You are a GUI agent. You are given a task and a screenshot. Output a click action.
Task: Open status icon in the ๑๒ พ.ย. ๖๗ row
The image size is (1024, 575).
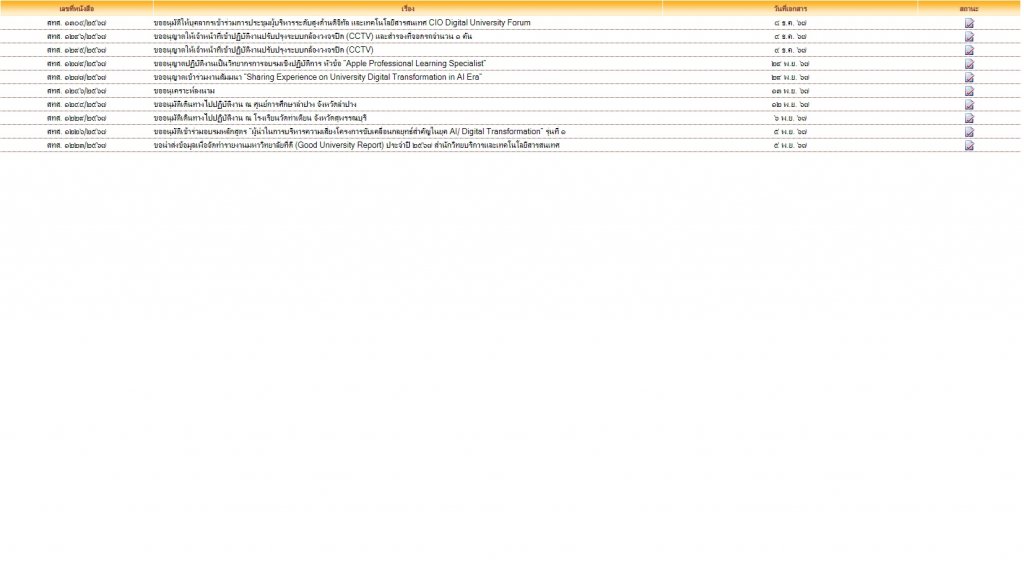click(x=969, y=104)
